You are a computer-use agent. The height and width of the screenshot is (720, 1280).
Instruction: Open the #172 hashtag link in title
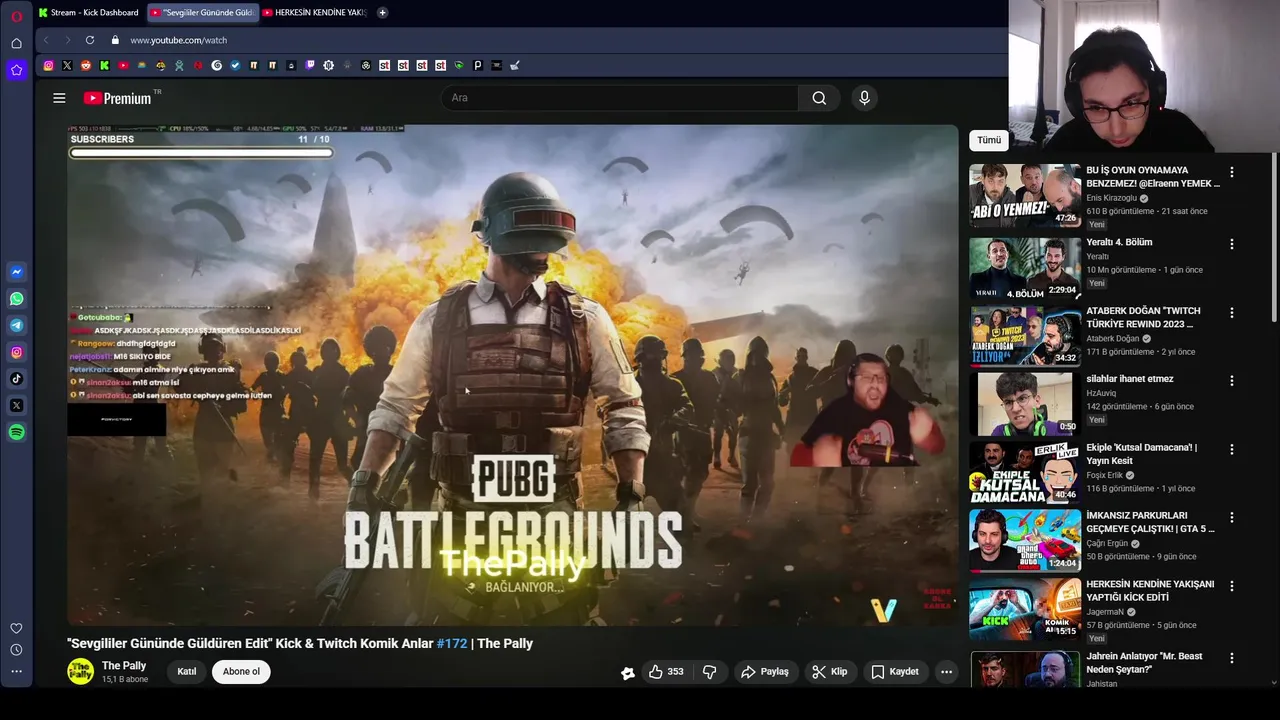452,644
